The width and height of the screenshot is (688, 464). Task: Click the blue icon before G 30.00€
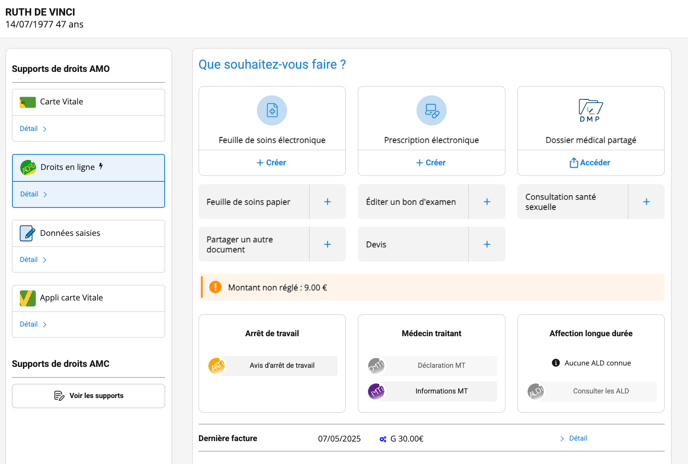(383, 439)
